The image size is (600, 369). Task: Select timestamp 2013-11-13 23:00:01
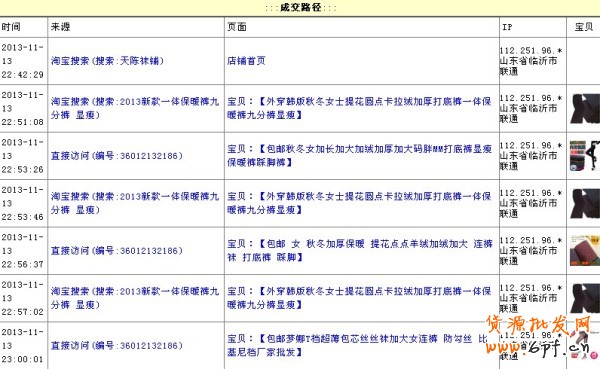tap(23, 346)
